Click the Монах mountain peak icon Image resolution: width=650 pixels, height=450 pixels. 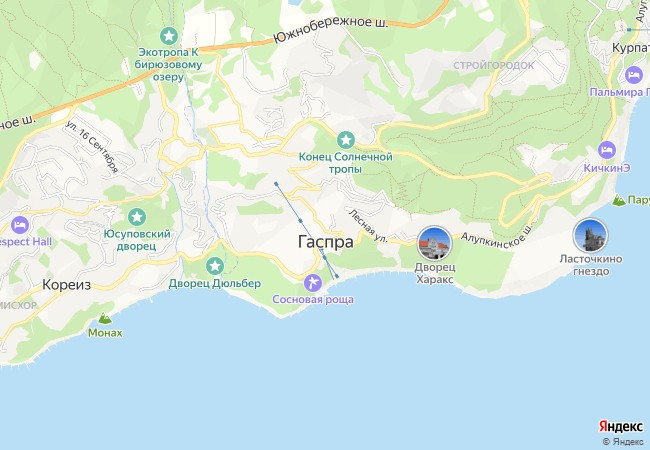tap(105, 318)
